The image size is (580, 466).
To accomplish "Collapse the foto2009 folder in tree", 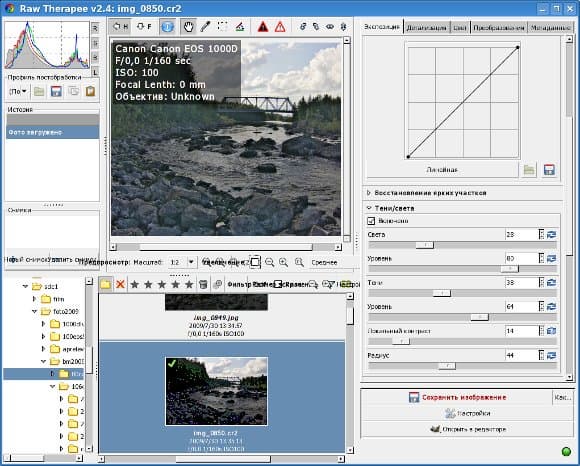I will click(34, 311).
